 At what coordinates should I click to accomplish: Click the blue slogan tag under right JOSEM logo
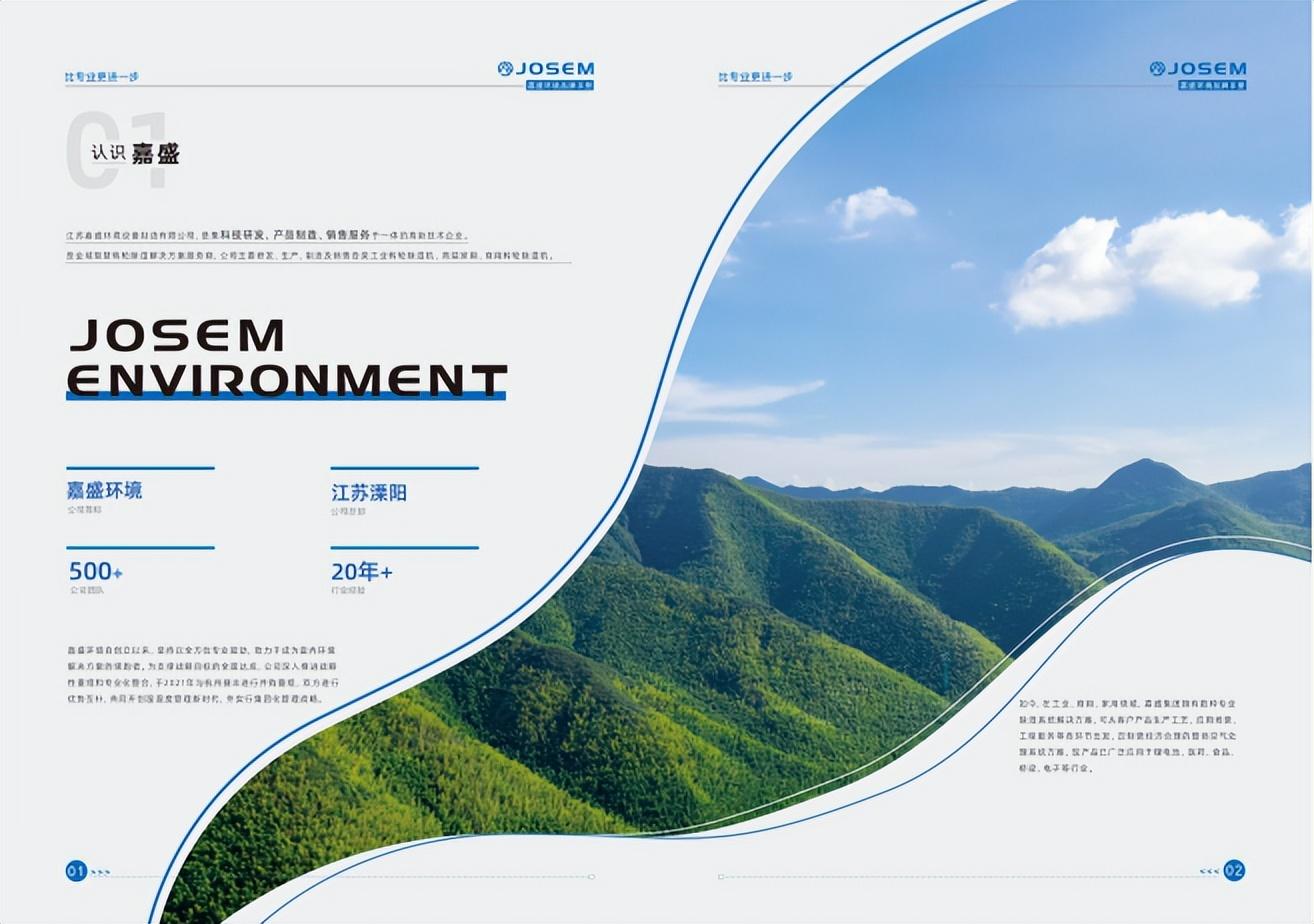pyautogui.click(x=1212, y=85)
